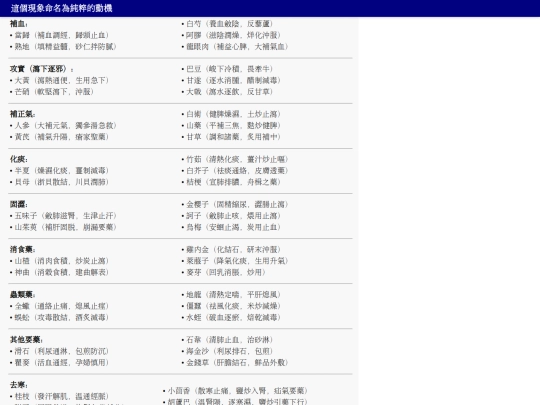Select the 僵蠶 herb entry

[231, 306]
